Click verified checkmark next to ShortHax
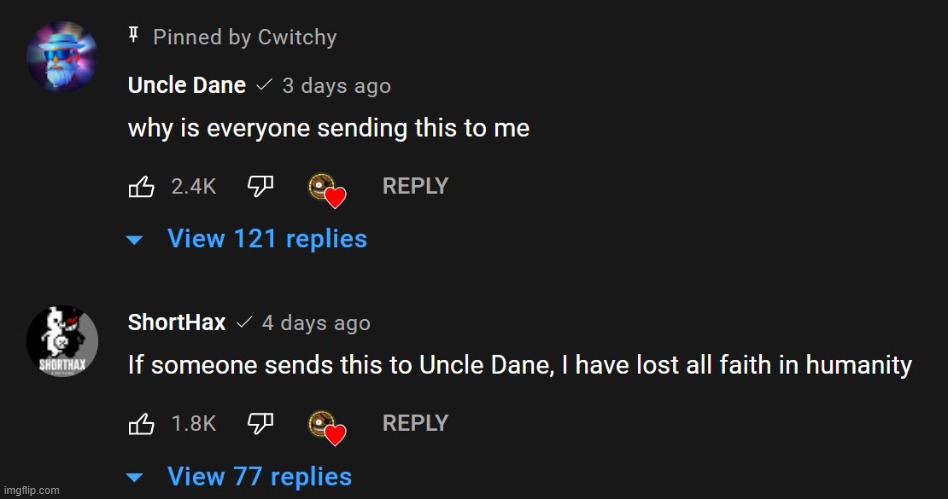Screen dimensions: 948x499 [x=243, y=322]
